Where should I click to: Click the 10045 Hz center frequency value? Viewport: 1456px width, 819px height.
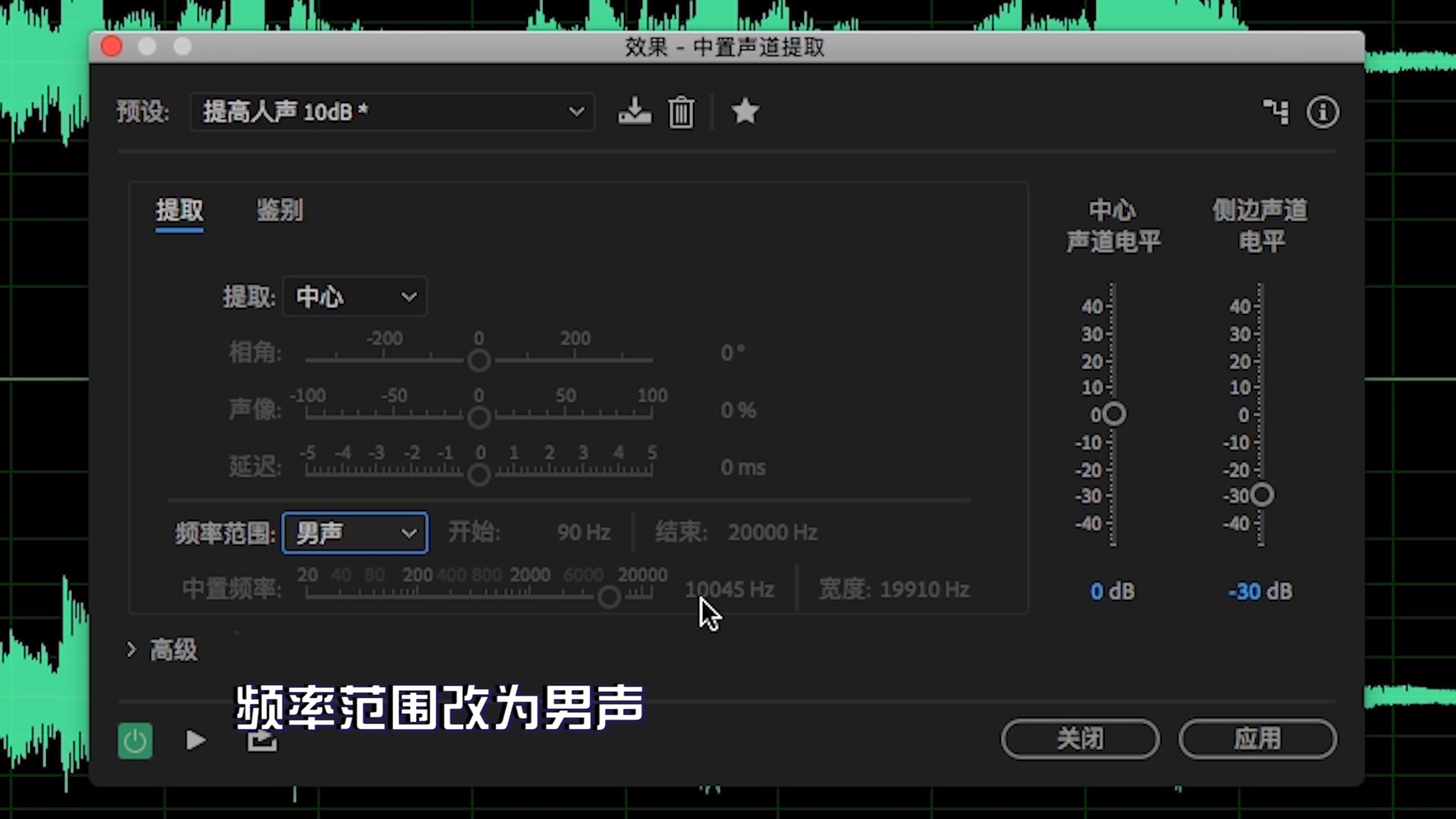coord(730,589)
